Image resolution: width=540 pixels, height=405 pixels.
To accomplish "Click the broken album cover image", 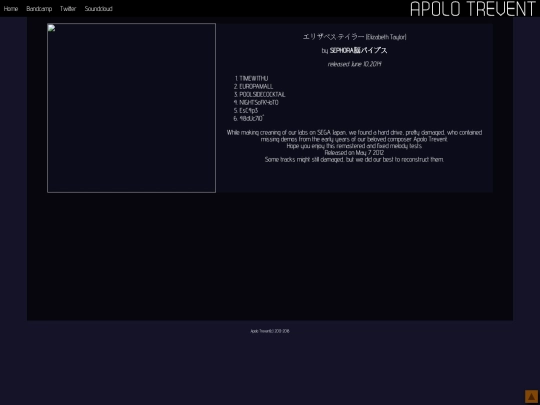I will tap(132, 108).
